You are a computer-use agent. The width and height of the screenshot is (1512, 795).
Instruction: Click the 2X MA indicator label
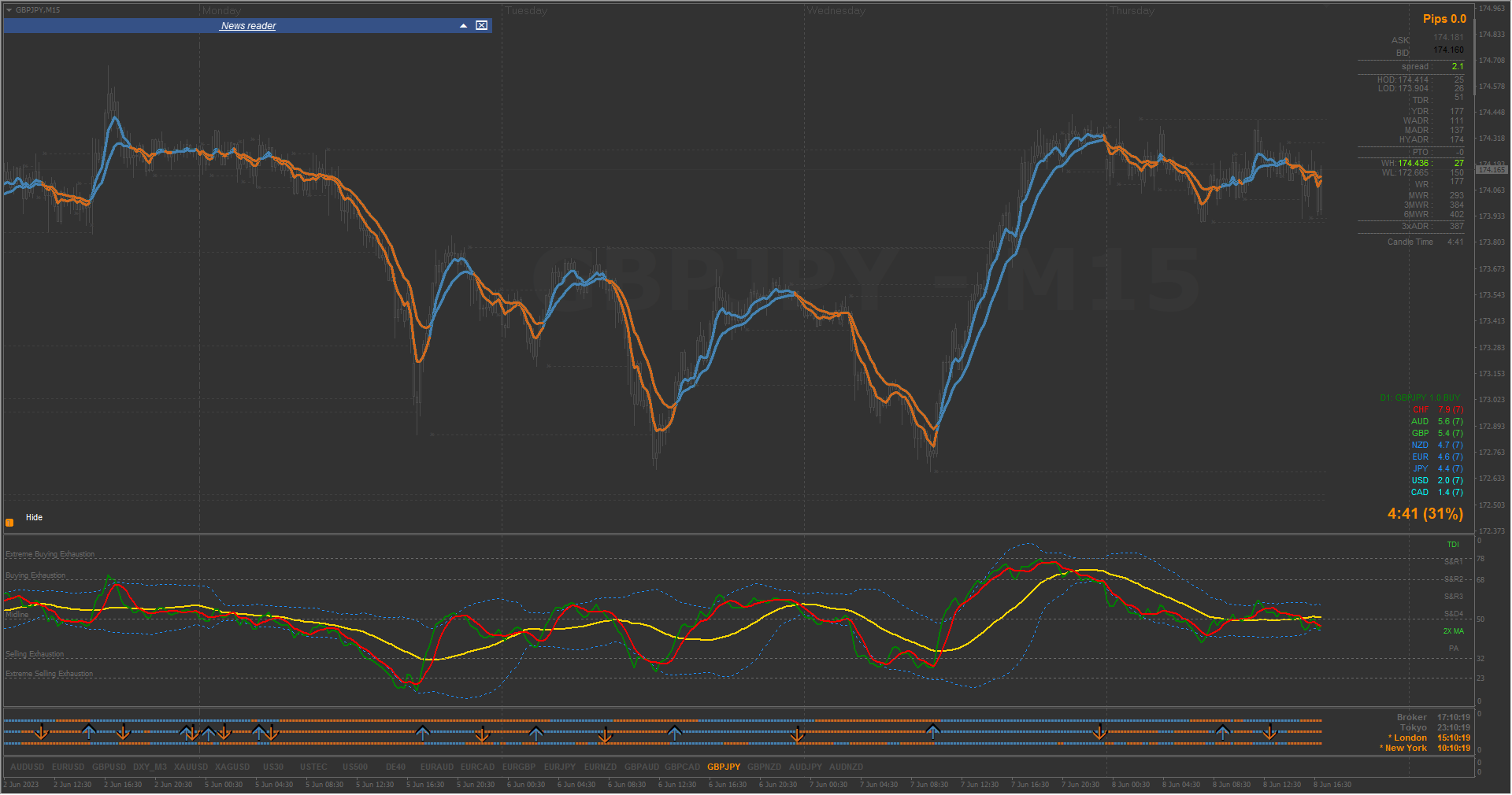pyautogui.click(x=1453, y=631)
